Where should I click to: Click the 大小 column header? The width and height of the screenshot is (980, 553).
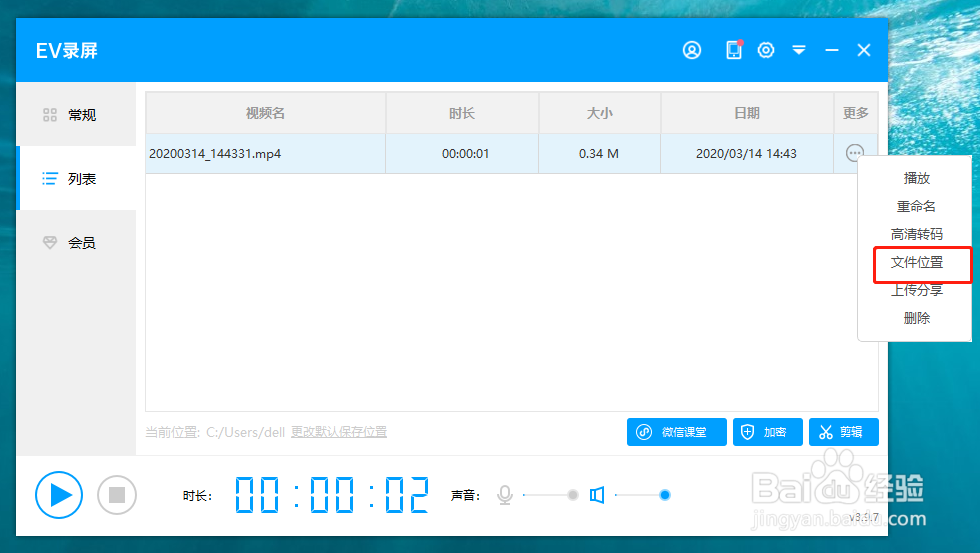point(599,113)
